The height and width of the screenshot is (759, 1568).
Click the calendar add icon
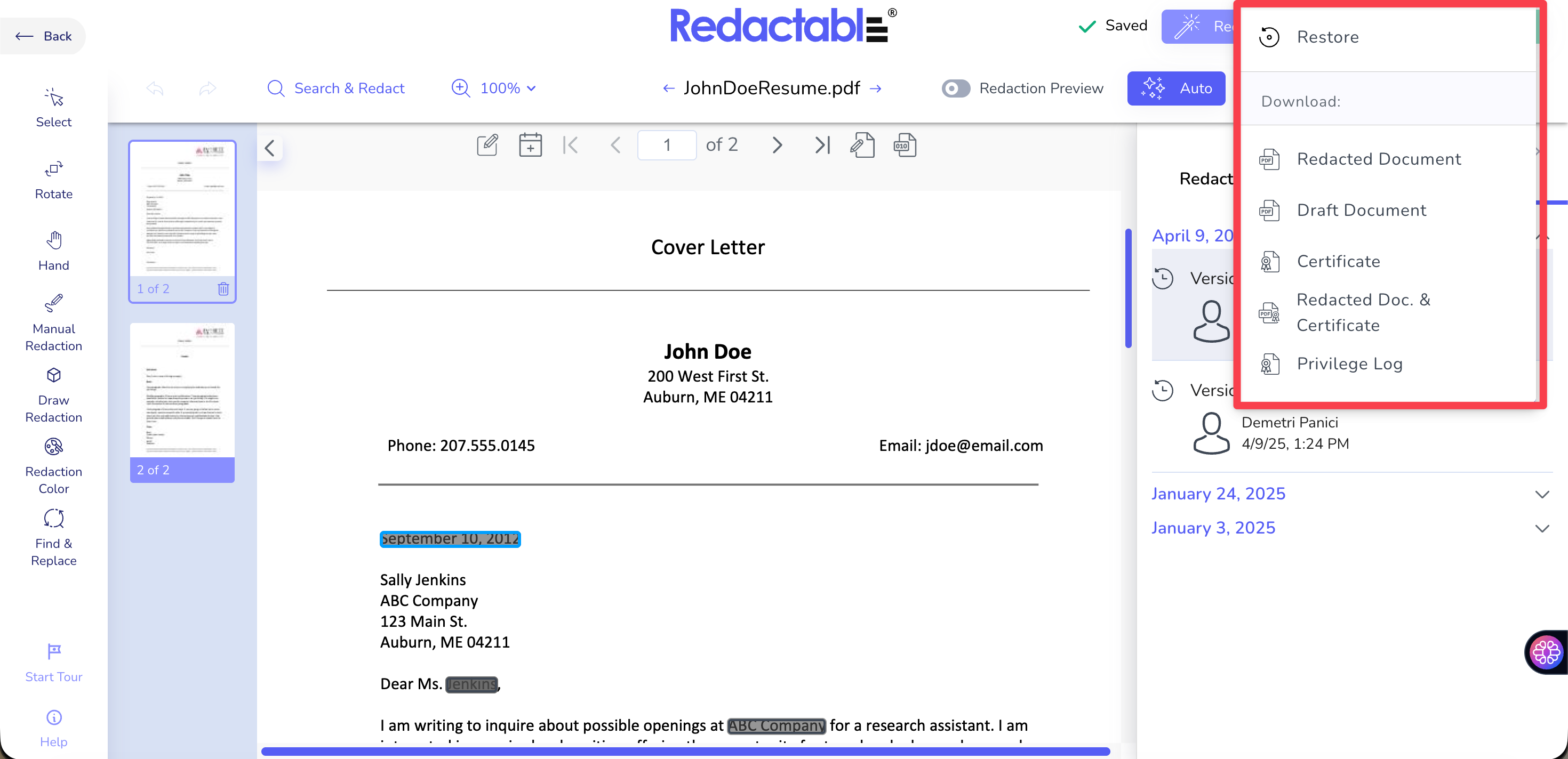(530, 146)
